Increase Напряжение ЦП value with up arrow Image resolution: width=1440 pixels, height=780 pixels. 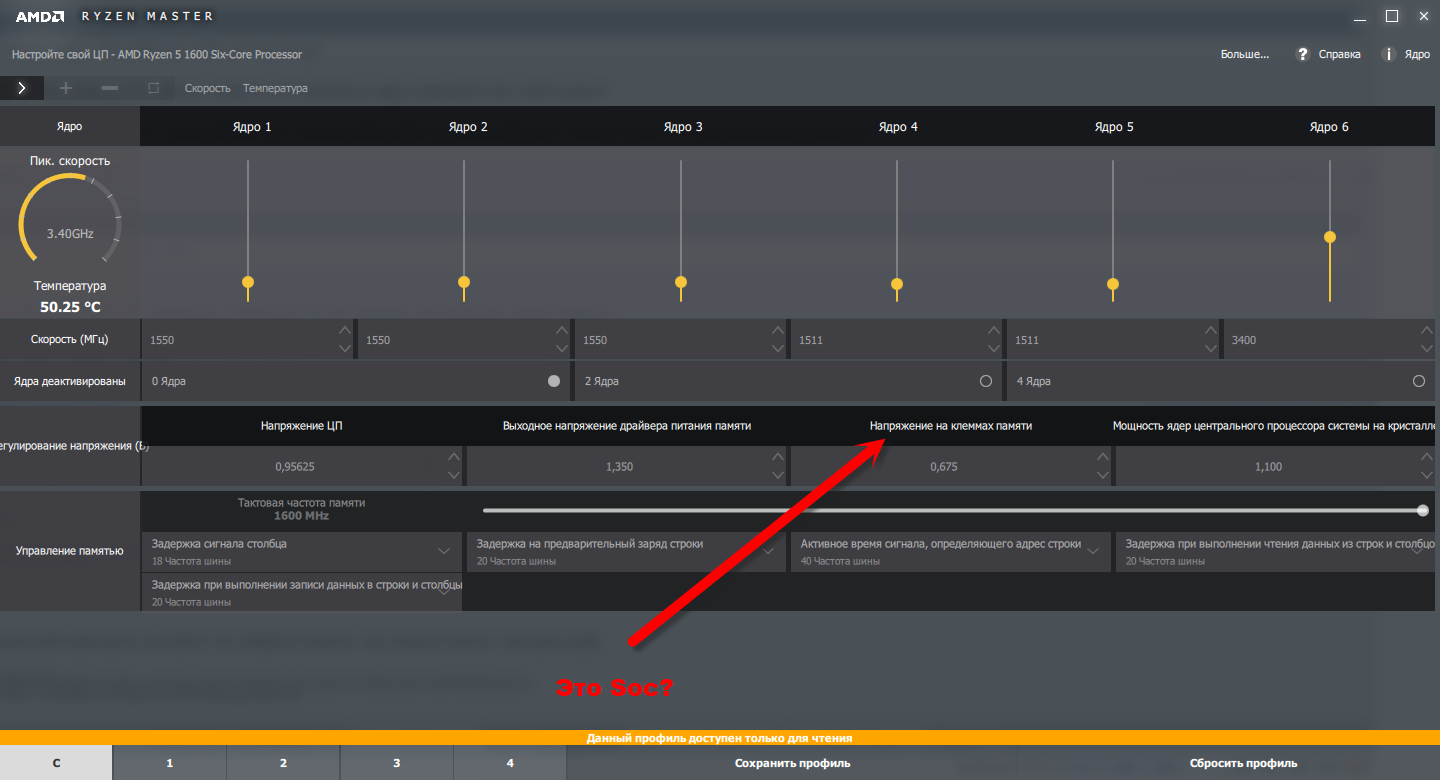(x=454, y=457)
